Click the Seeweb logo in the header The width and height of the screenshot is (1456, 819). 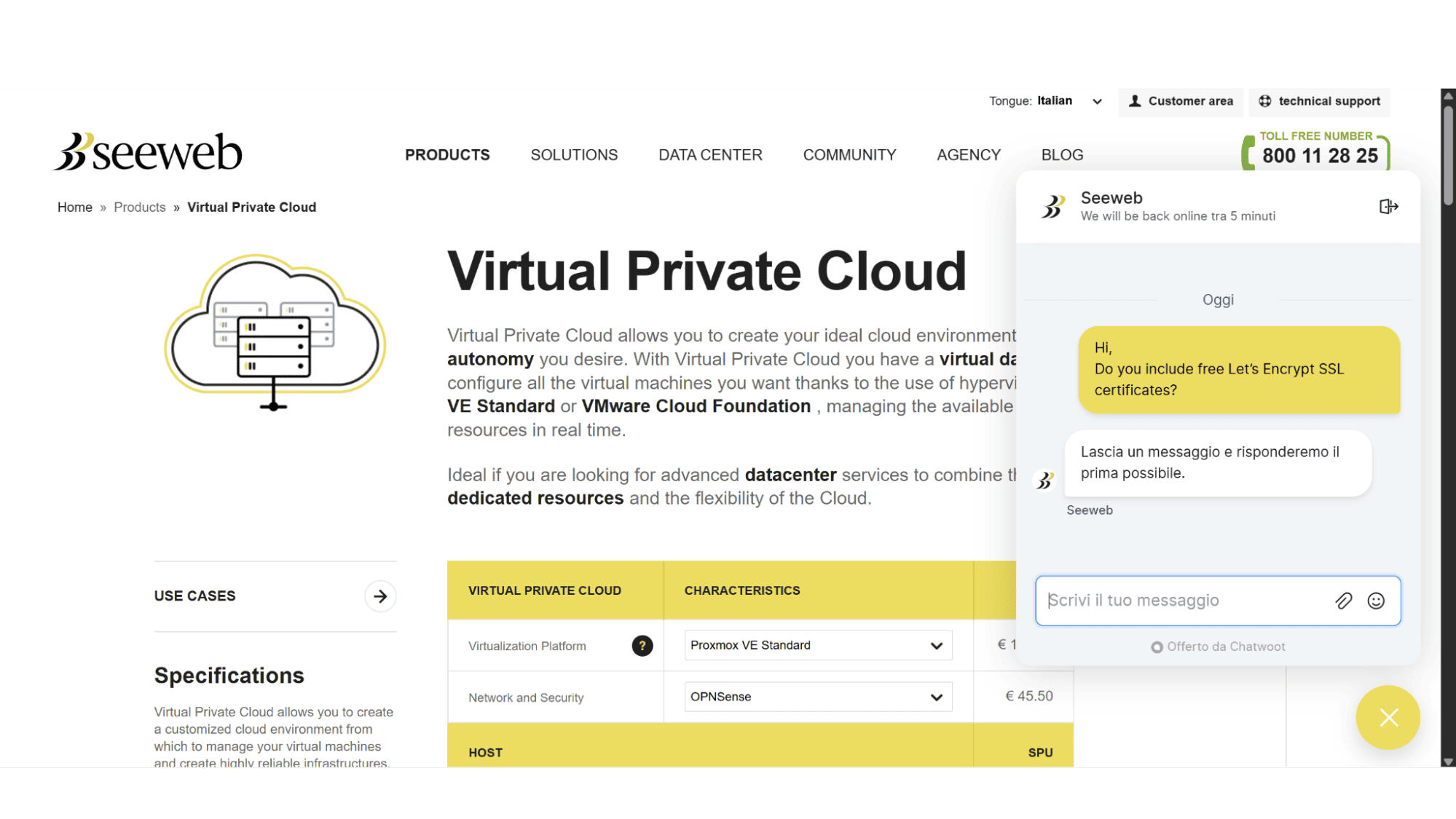(x=148, y=152)
